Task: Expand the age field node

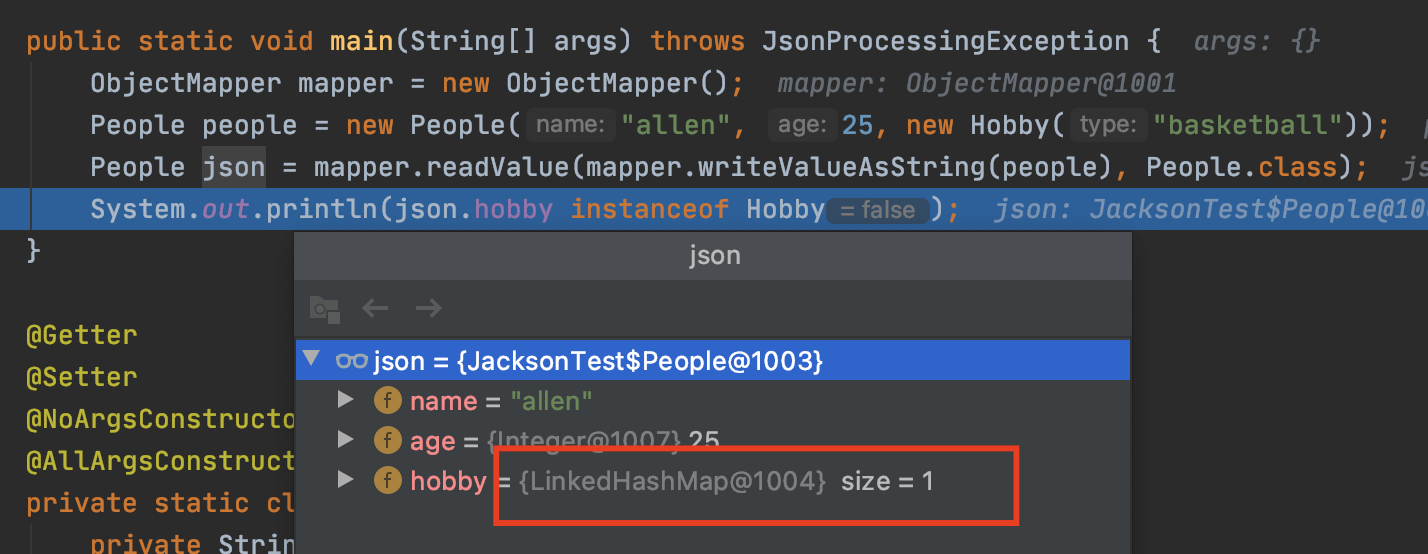Action: (346, 439)
